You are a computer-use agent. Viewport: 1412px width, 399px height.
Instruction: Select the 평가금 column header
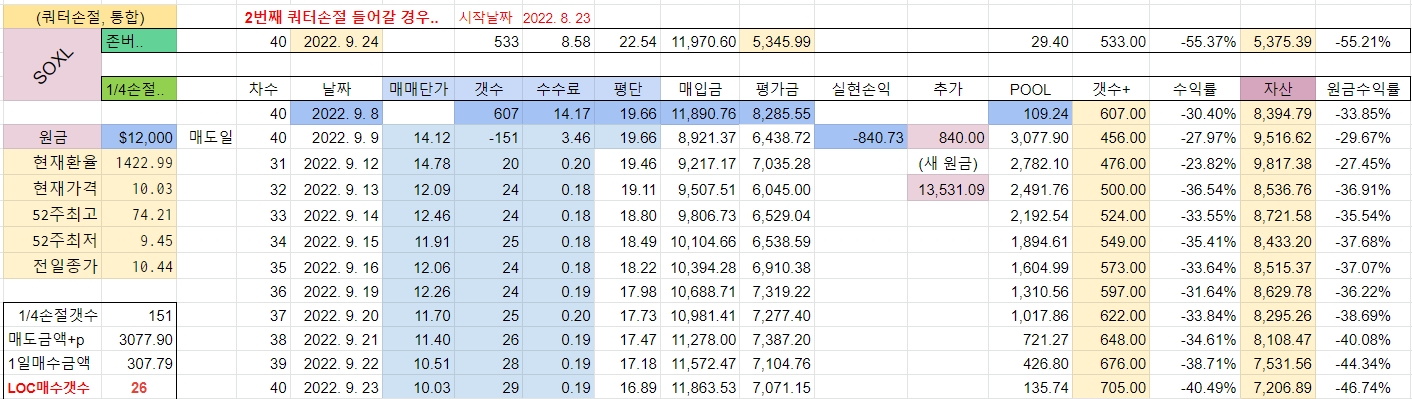(778, 88)
